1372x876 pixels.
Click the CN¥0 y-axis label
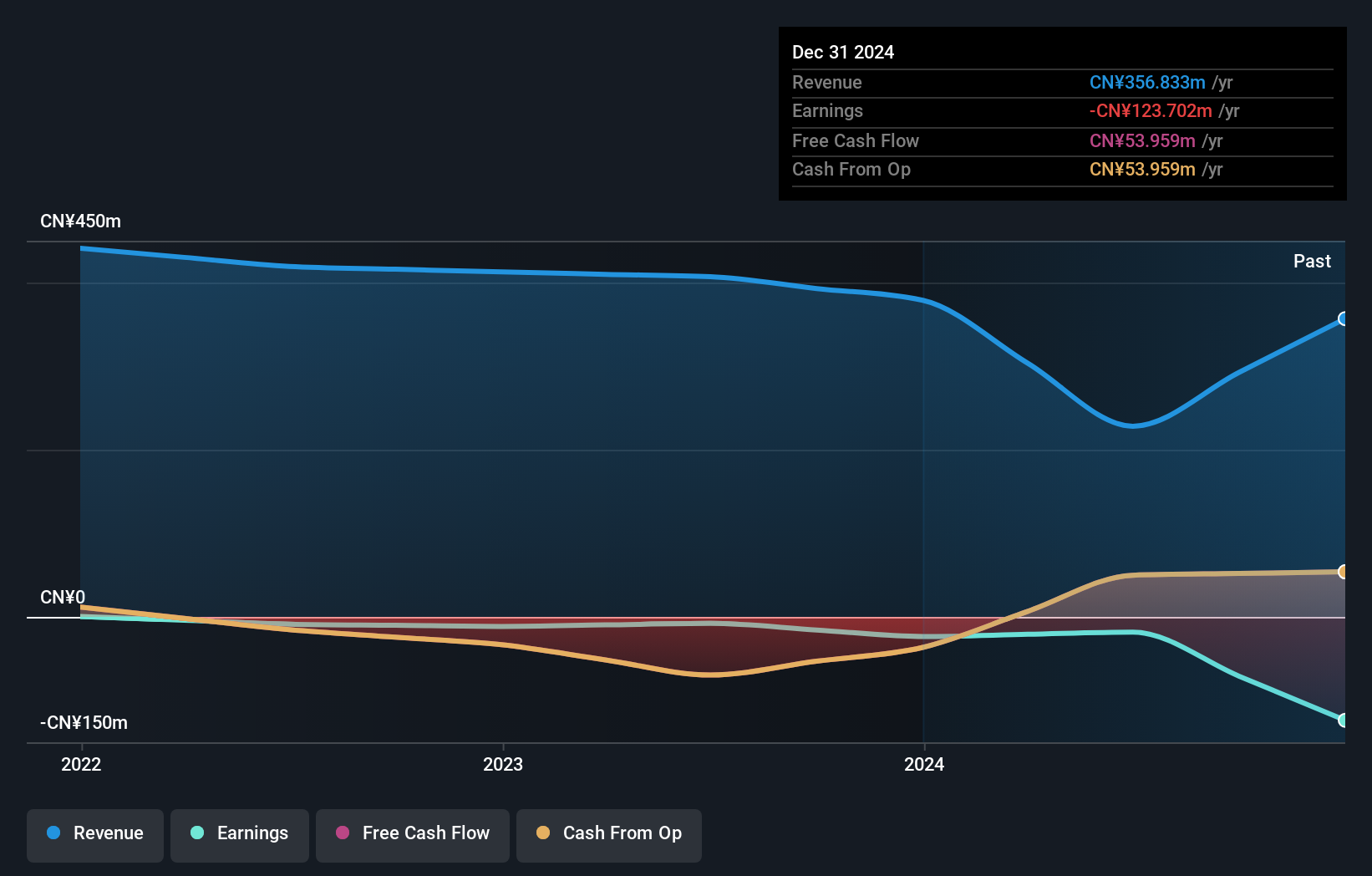click(x=63, y=597)
